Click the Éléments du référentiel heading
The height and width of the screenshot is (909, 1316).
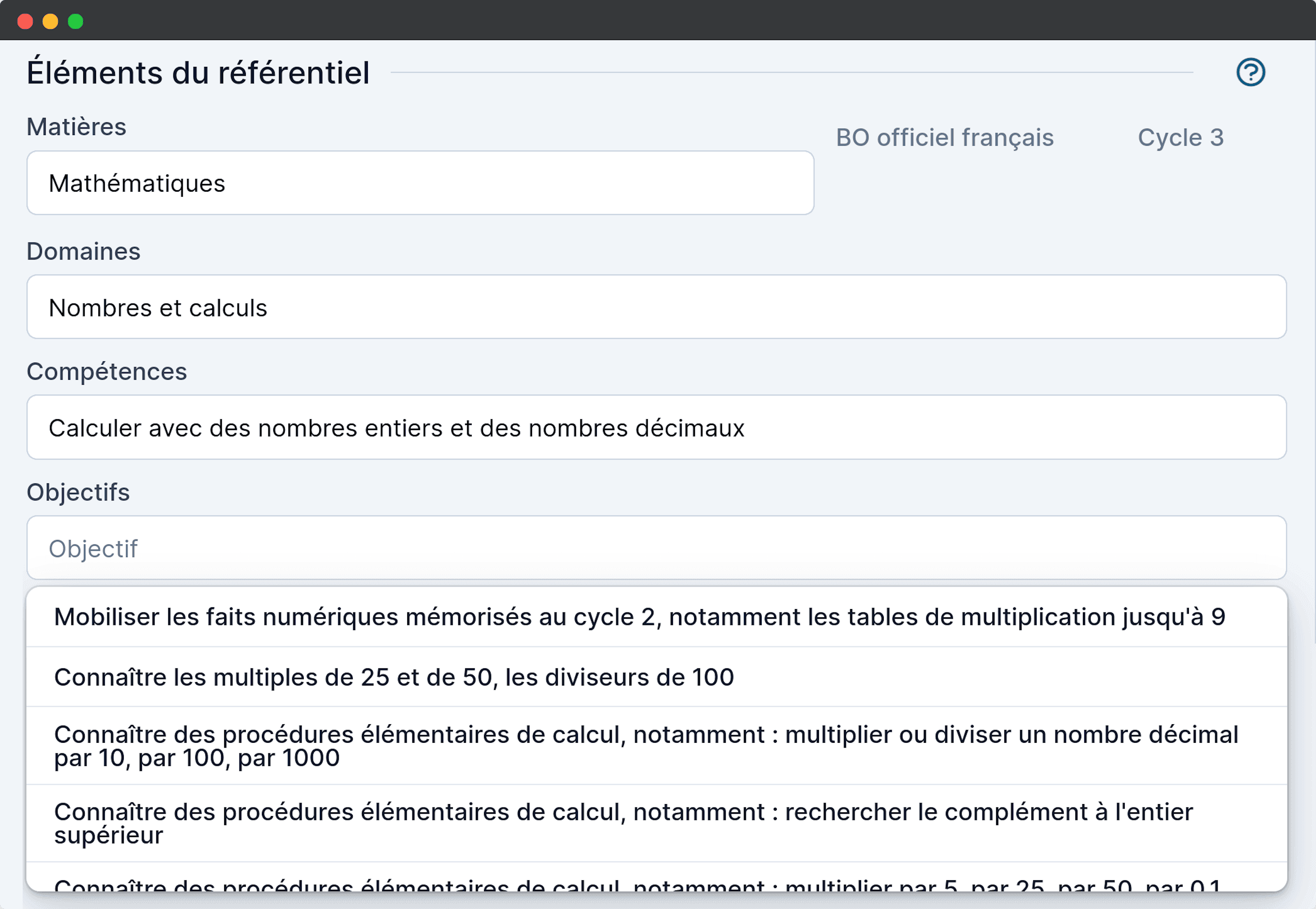tap(197, 72)
